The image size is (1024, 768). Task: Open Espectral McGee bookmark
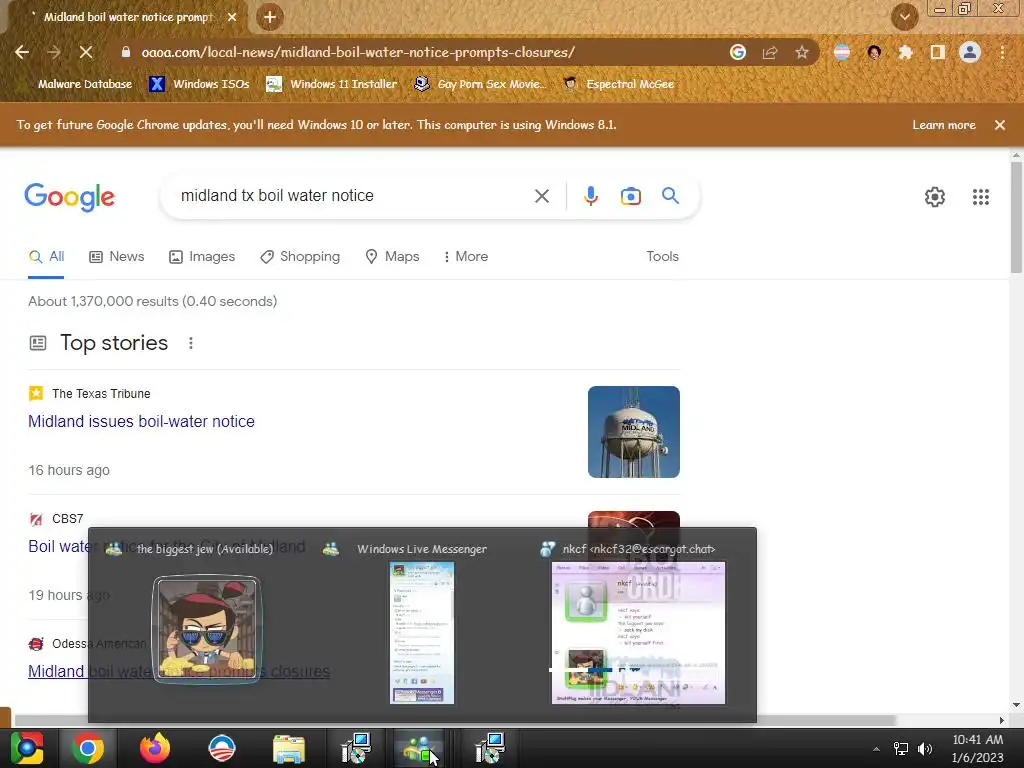point(618,84)
